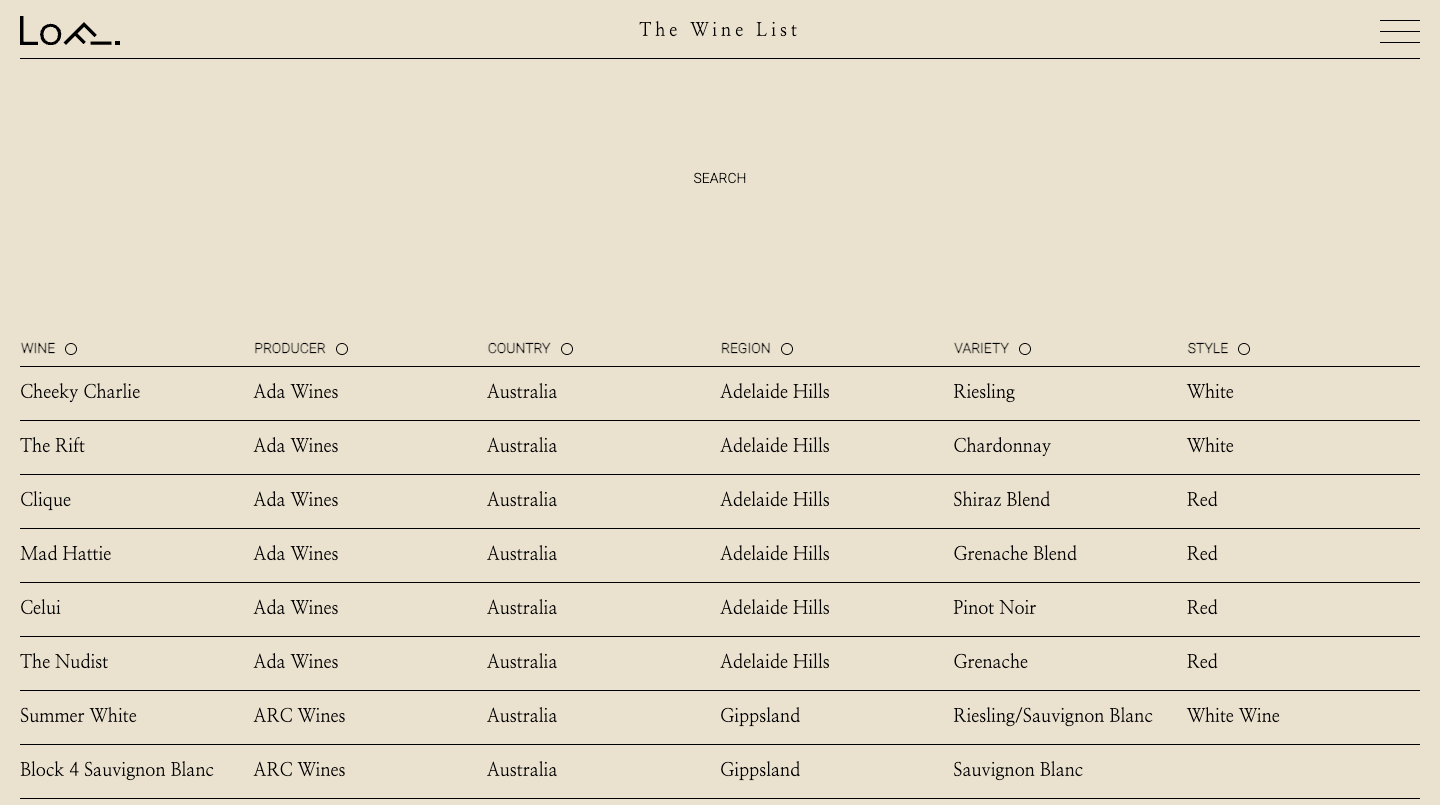Open Block 4 Sauvignon Blanc

click(117, 770)
